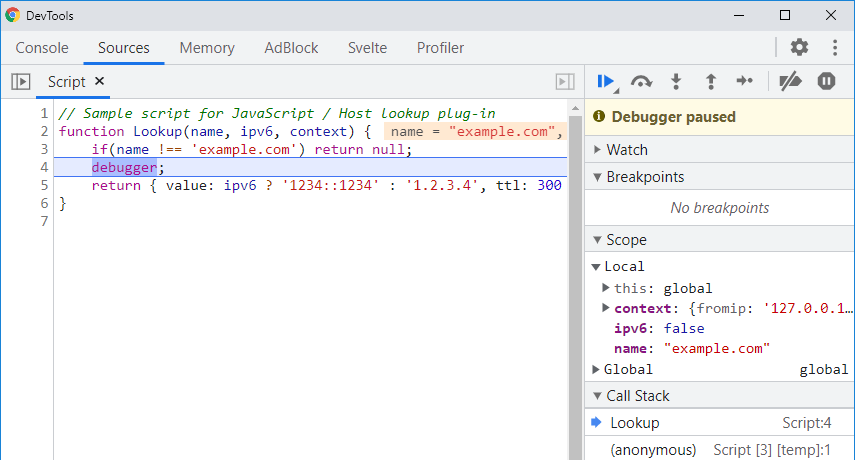This screenshot has width=855, height=460.
Task: Open DevTools settings gear
Action: coord(799,47)
